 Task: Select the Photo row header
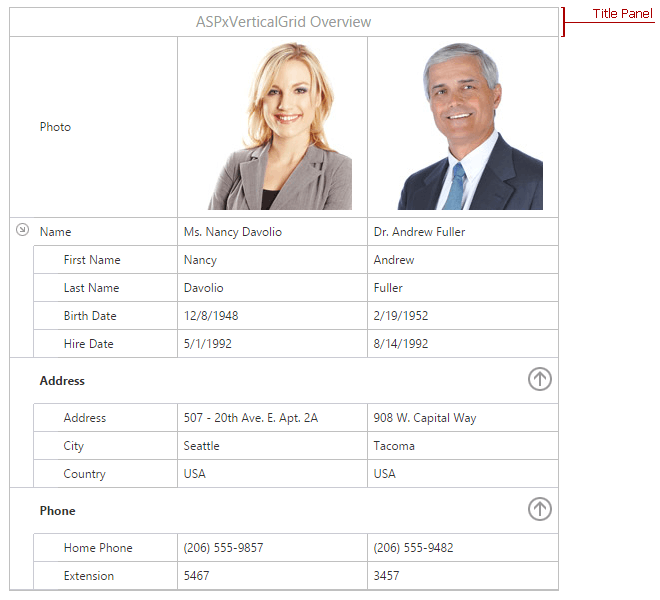(93, 127)
